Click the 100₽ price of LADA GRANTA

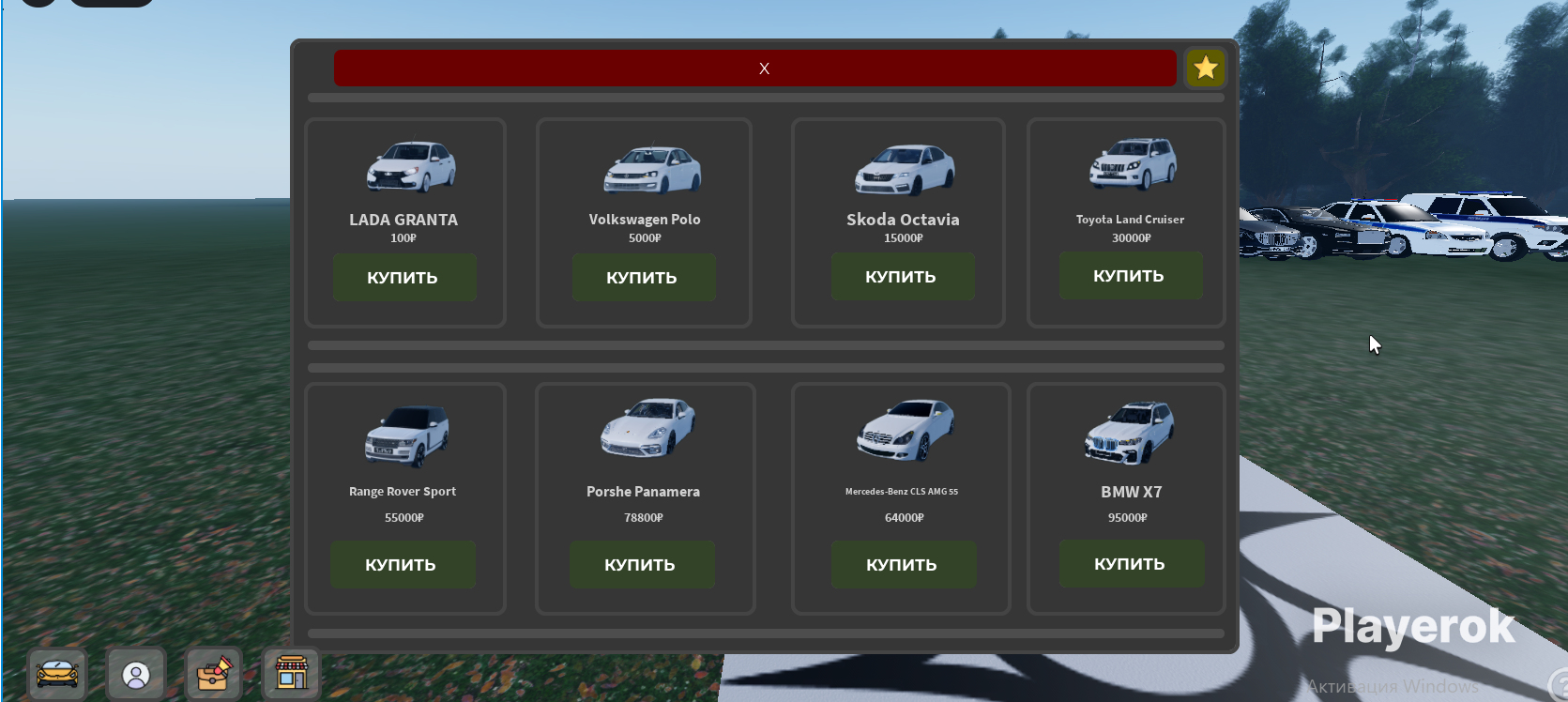403,238
